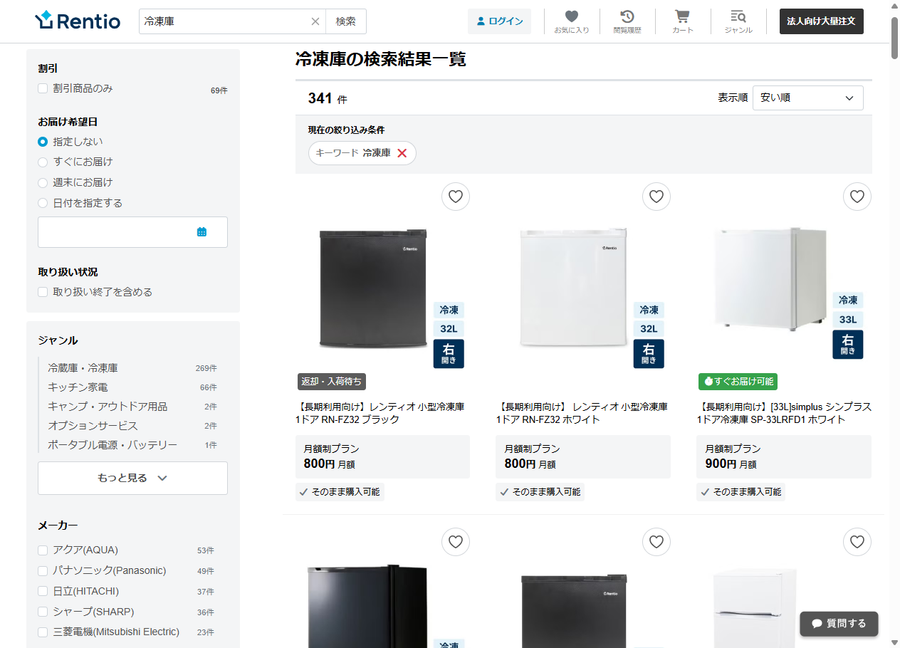Image resolution: width=900 pixels, height=648 pixels.
Task: Expand genres with もっと見る
Action: click(x=133, y=478)
